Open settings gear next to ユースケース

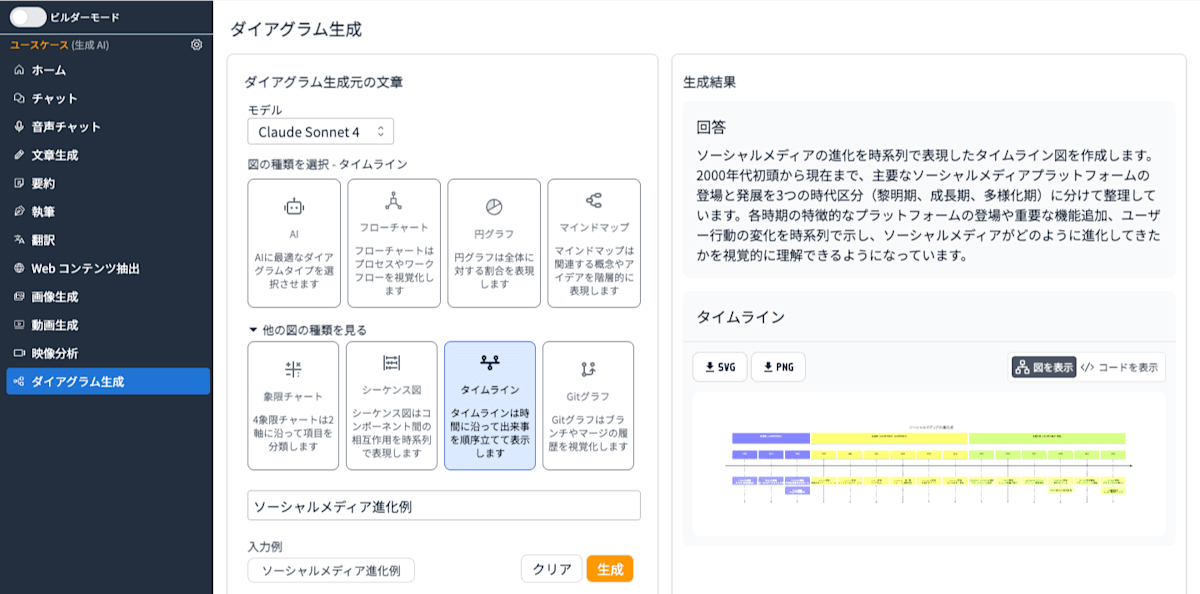coord(196,45)
